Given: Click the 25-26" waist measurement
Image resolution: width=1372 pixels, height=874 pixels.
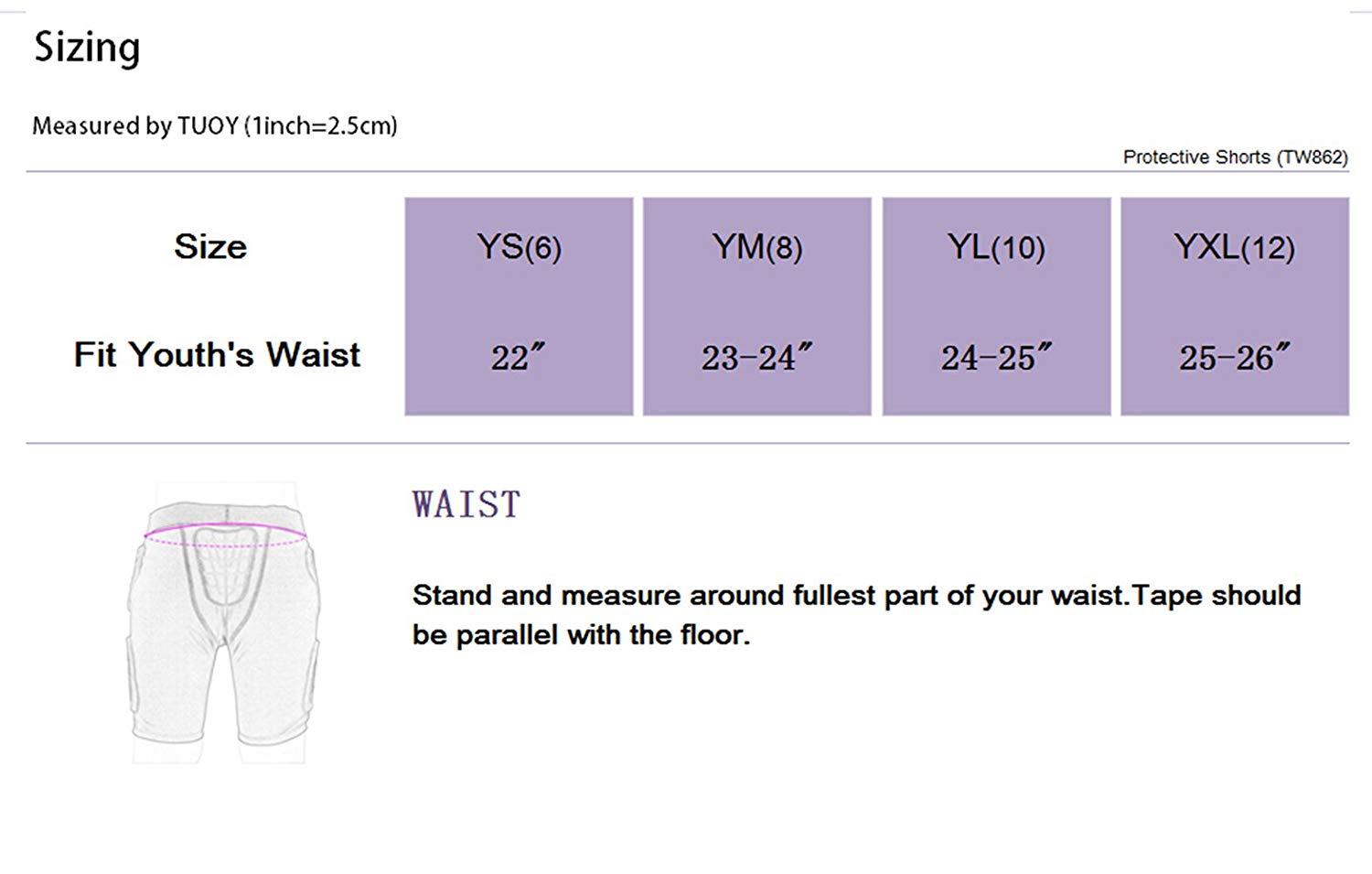Looking at the screenshot, I should 1235,357.
